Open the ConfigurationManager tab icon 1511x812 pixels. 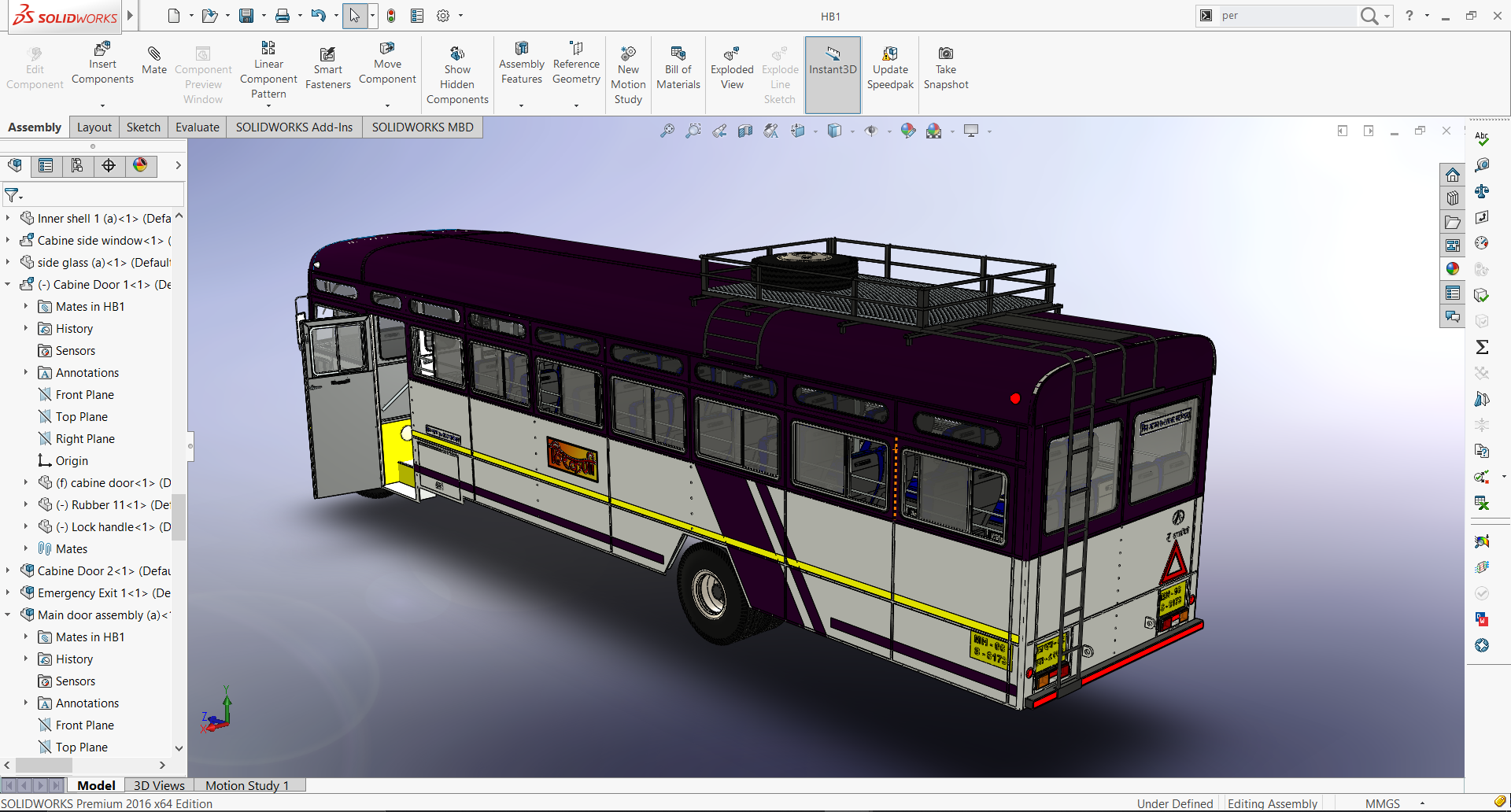pyautogui.click(x=77, y=165)
